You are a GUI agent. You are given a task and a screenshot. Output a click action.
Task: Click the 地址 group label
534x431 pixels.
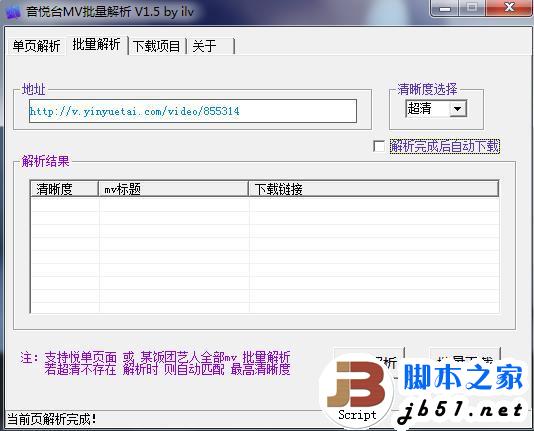(x=33, y=90)
